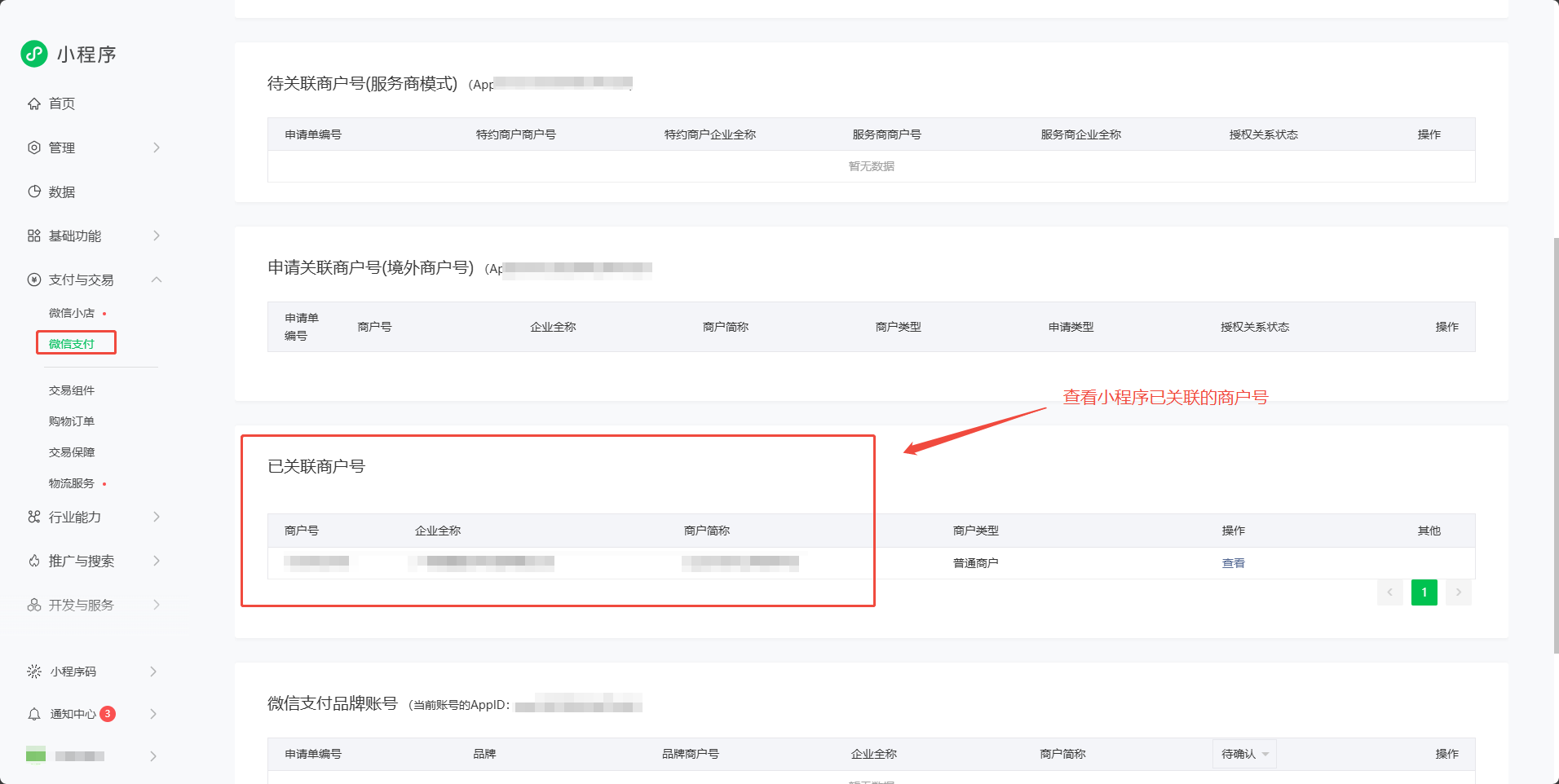Click the green Mini Program logo icon
The height and width of the screenshot is (784, 1559).
tap(34, 54)
